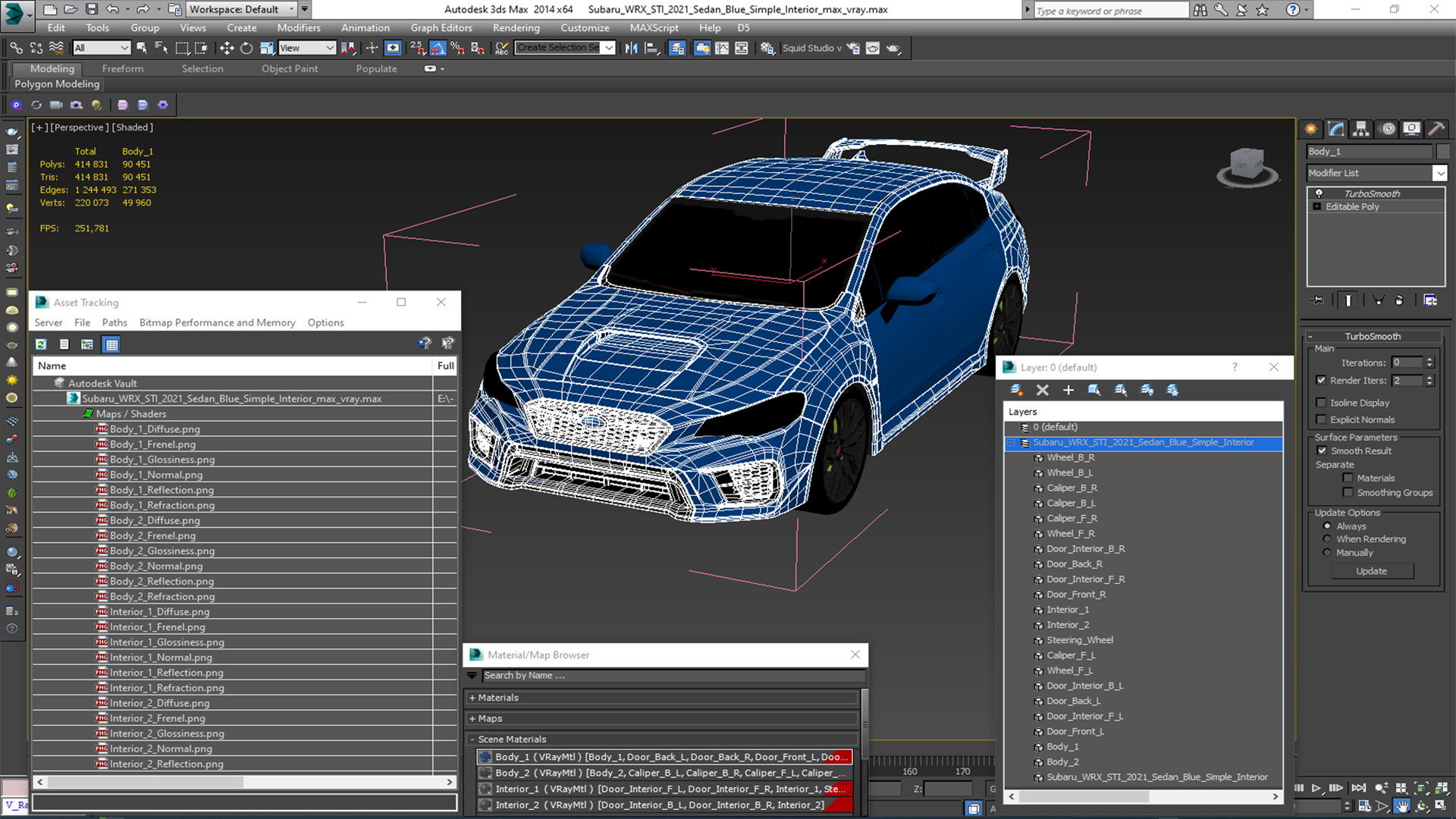
Task: Open the Material Editor icon
Action: click(767, 48)
